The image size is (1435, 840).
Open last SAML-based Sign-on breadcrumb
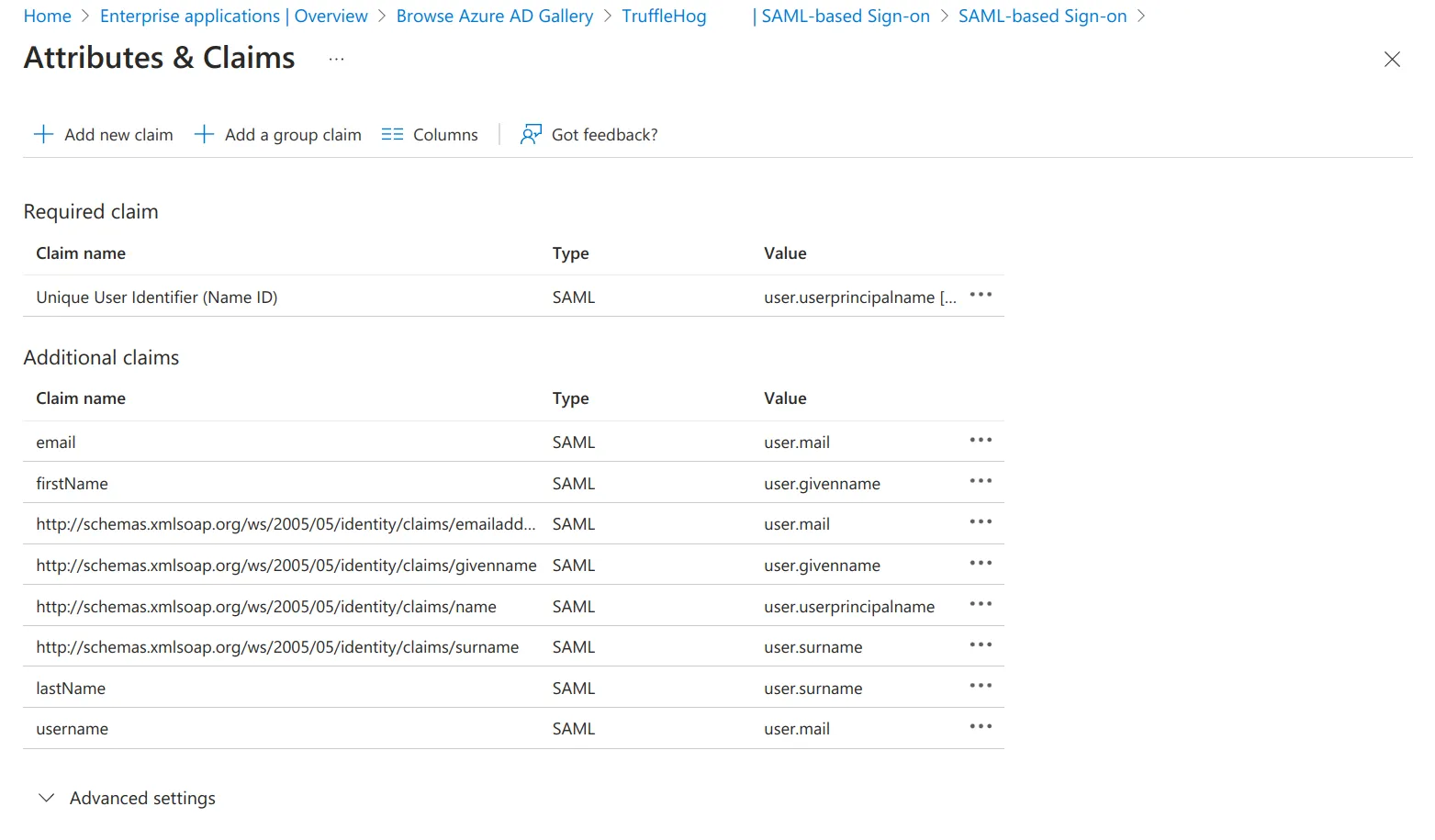coord(1042,17)
